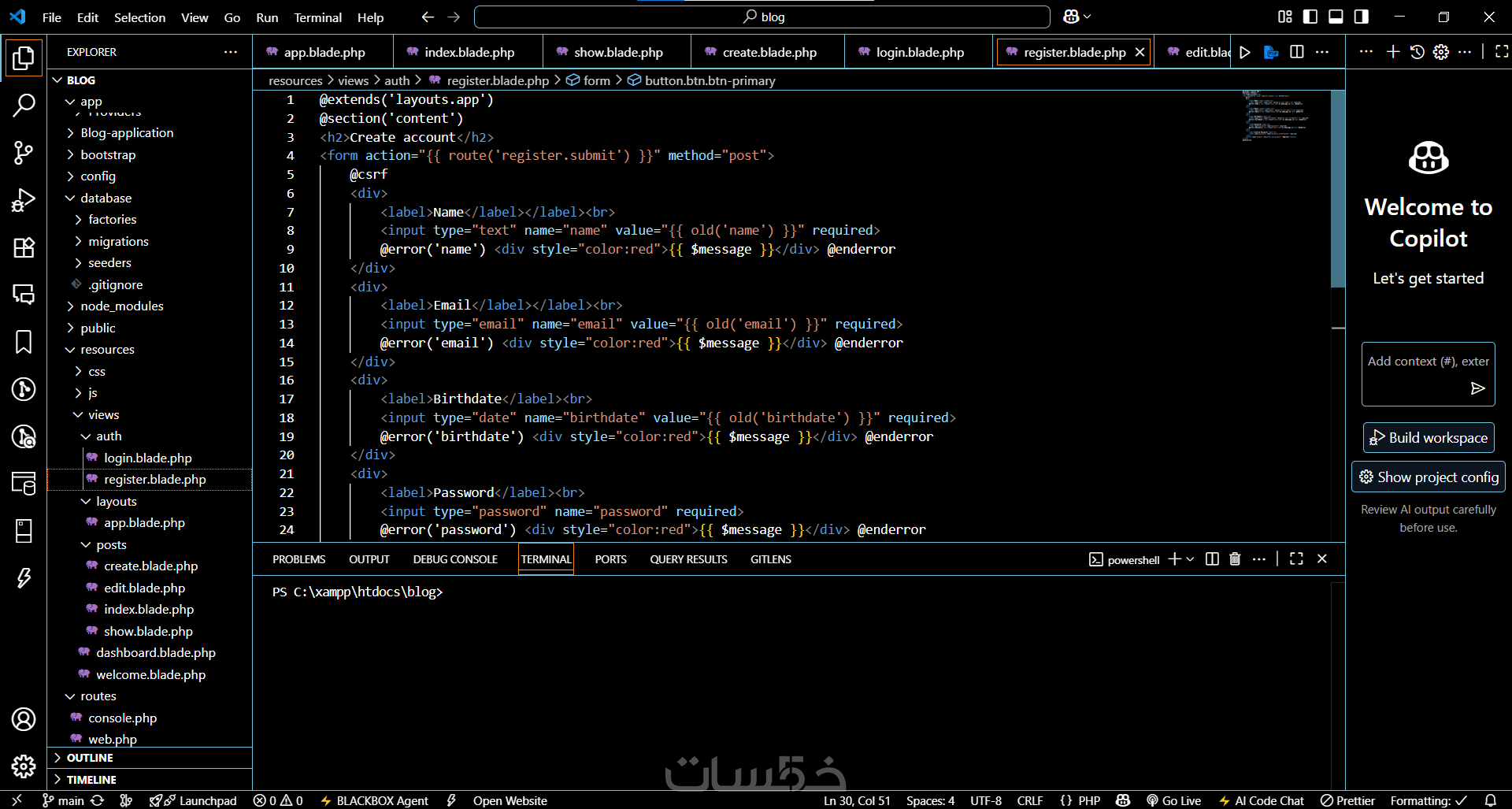This screenshot has width=1512, height=809.
Task: Expand the OUTLINE section
Action: 90,758
